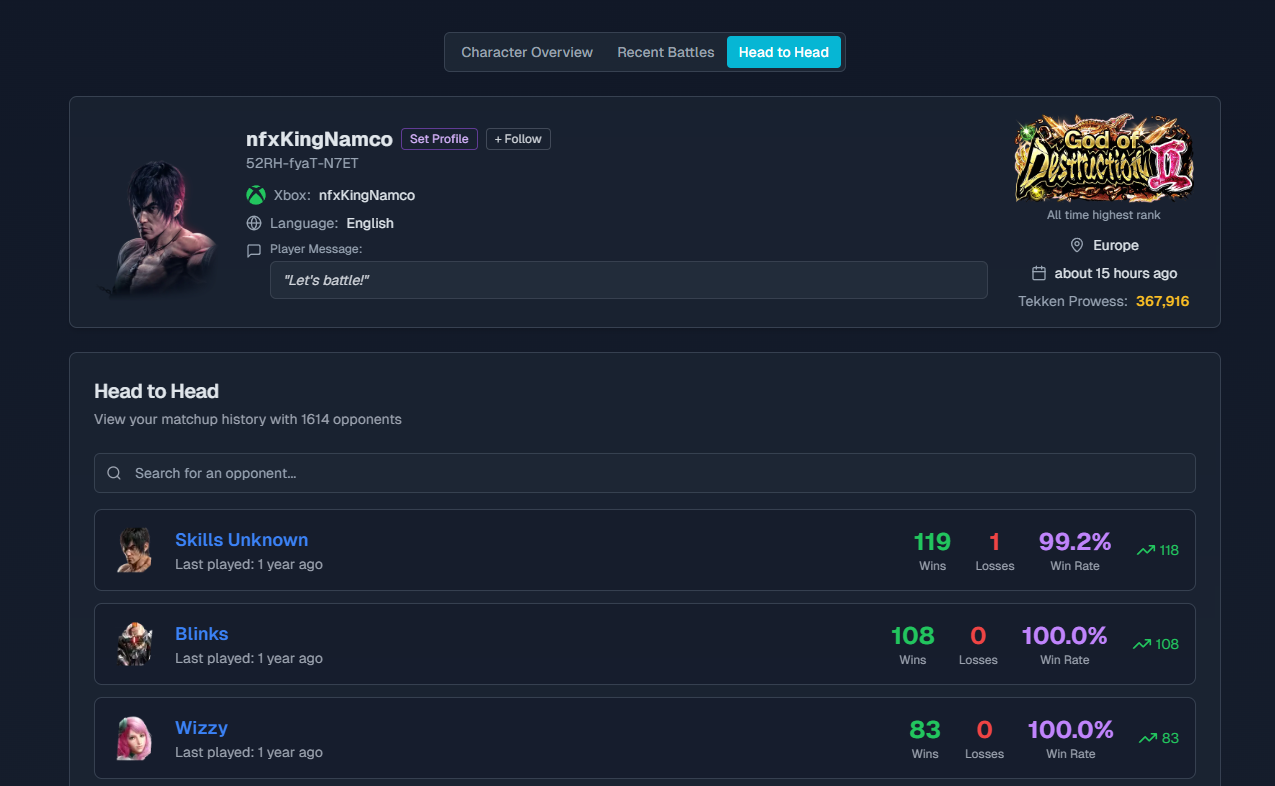Screen dimensions: 1275x786
Task: Click the speech bubble Player Message icon
Action: coord(254,251)
